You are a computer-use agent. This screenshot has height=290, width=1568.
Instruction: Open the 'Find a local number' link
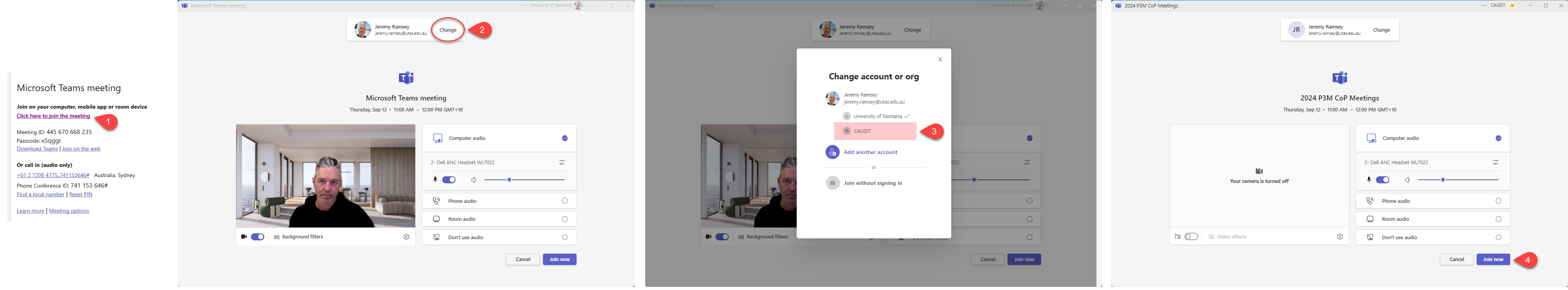[41, 194]
